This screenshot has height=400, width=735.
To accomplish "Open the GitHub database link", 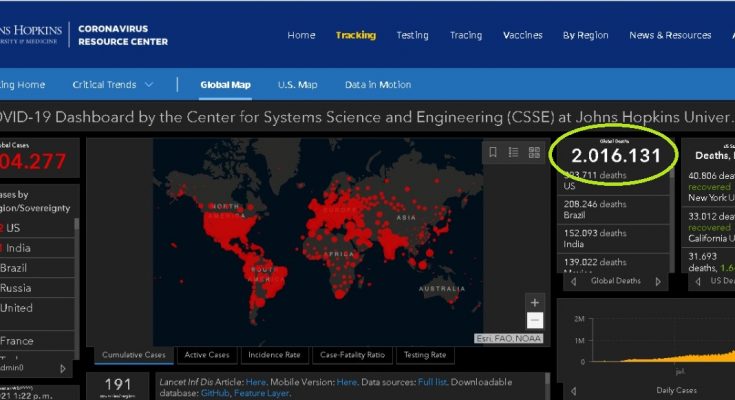I will click(215, 393).
